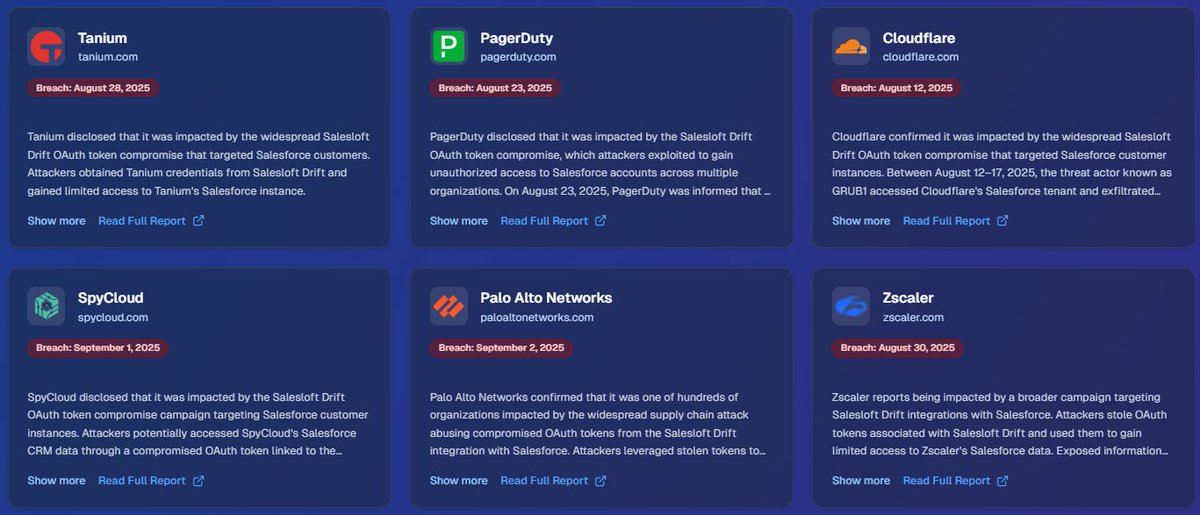Click the PagerDuty company name heading

pyautogui.click(x=517, y=38)
